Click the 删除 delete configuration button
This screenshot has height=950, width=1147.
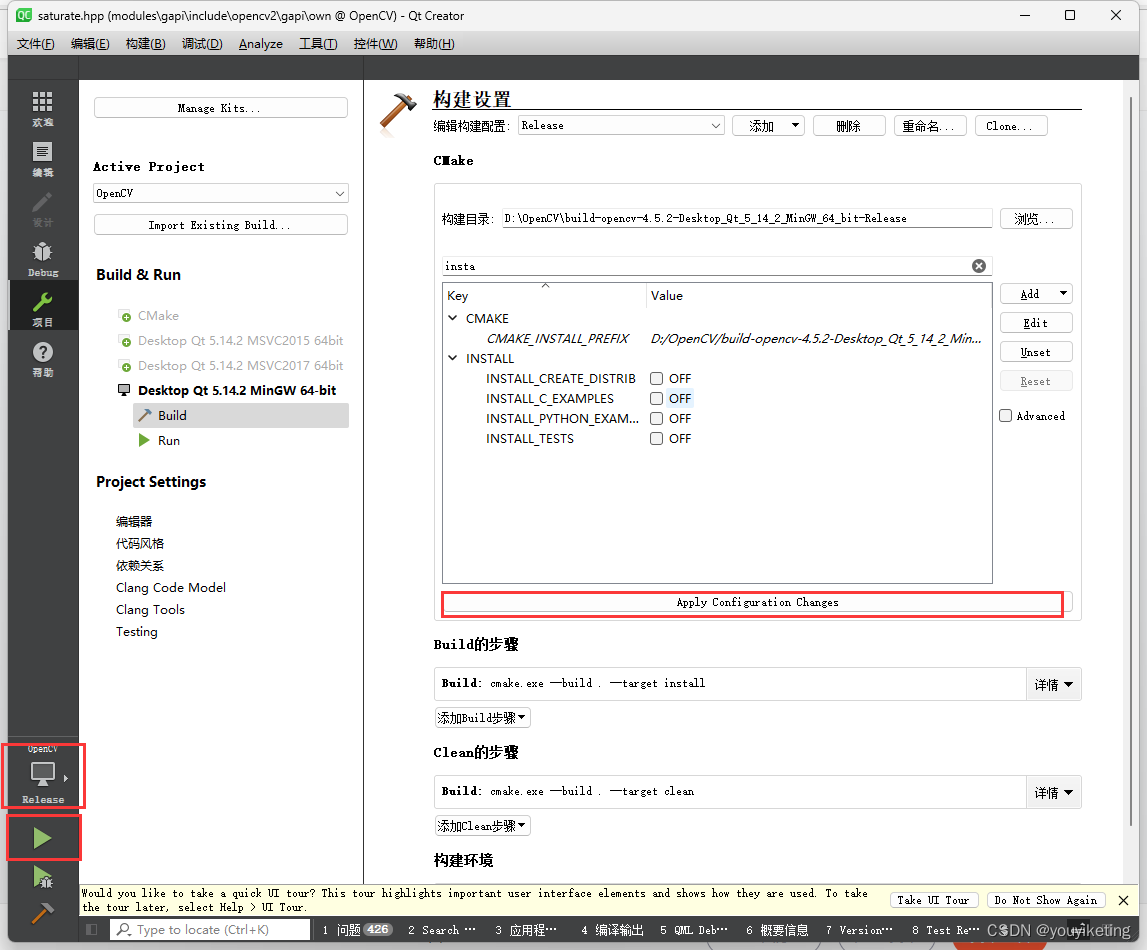[x=849, y=126]
